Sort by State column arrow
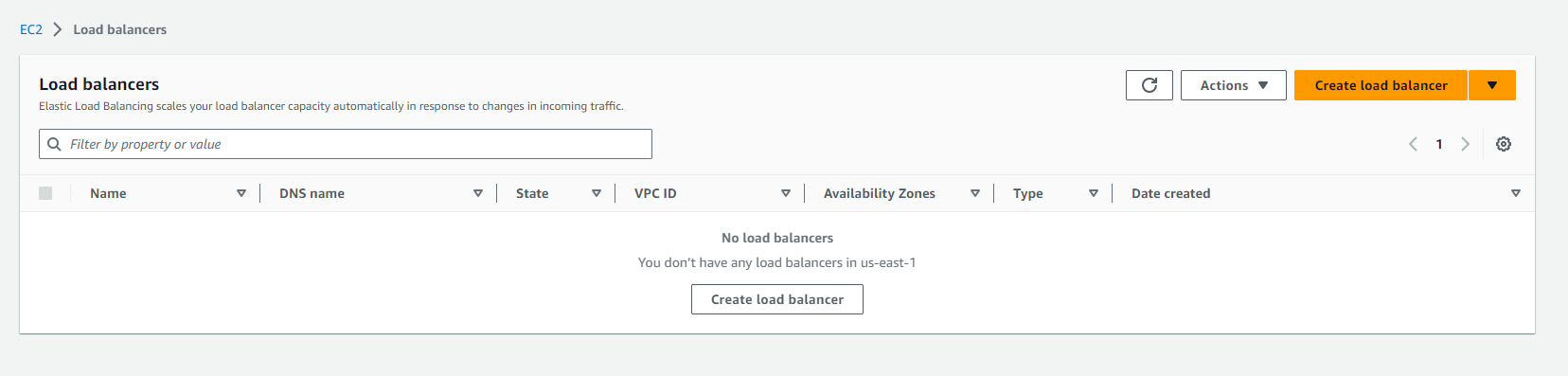Image resolution: width=1568 pixels, height=376 pixels. point(597,193)
